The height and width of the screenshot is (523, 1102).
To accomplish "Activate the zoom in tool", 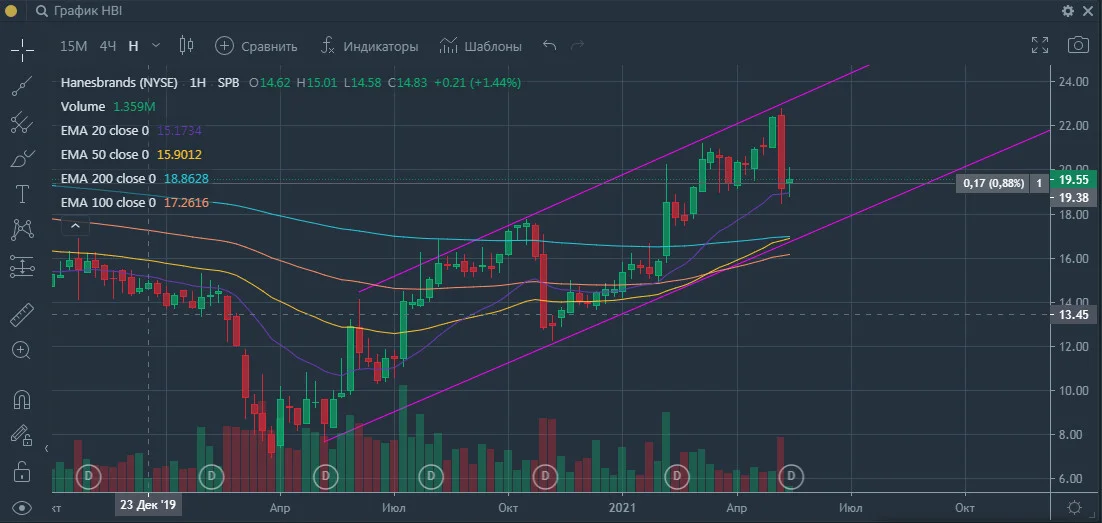I will point(22,350).
